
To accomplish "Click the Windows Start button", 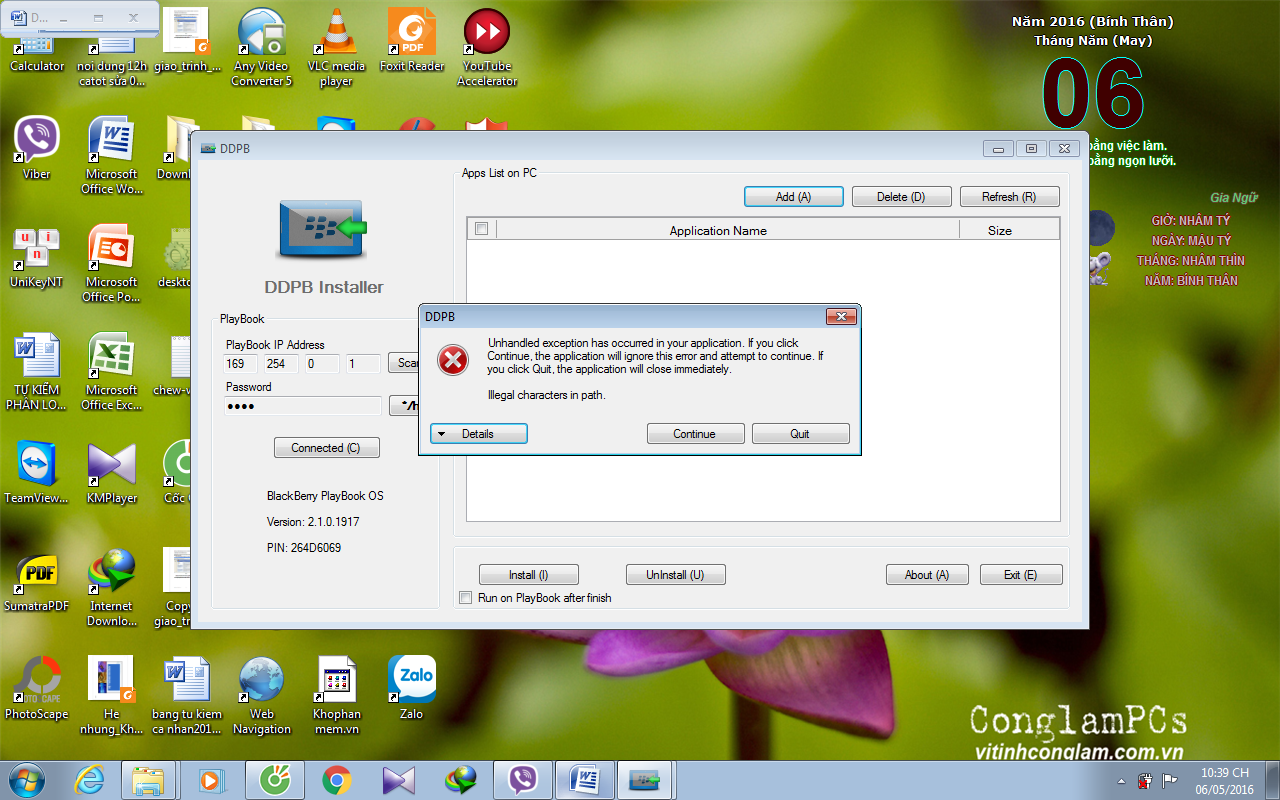I will tap(26, 780).
